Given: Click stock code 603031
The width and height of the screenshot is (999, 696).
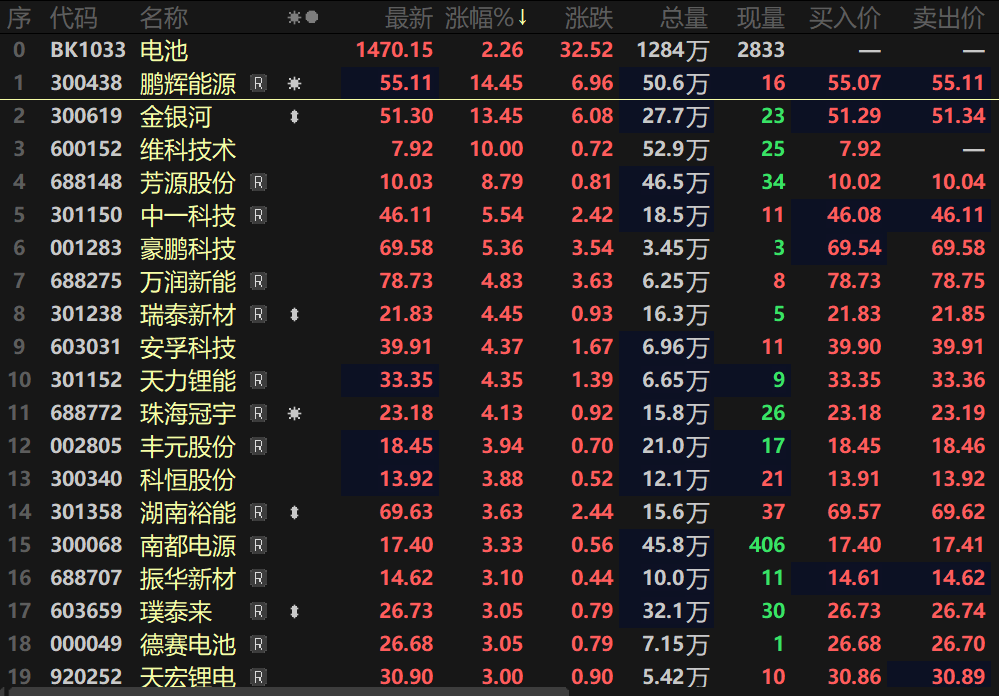Looking at the screenshot, I should coord(86,347).
